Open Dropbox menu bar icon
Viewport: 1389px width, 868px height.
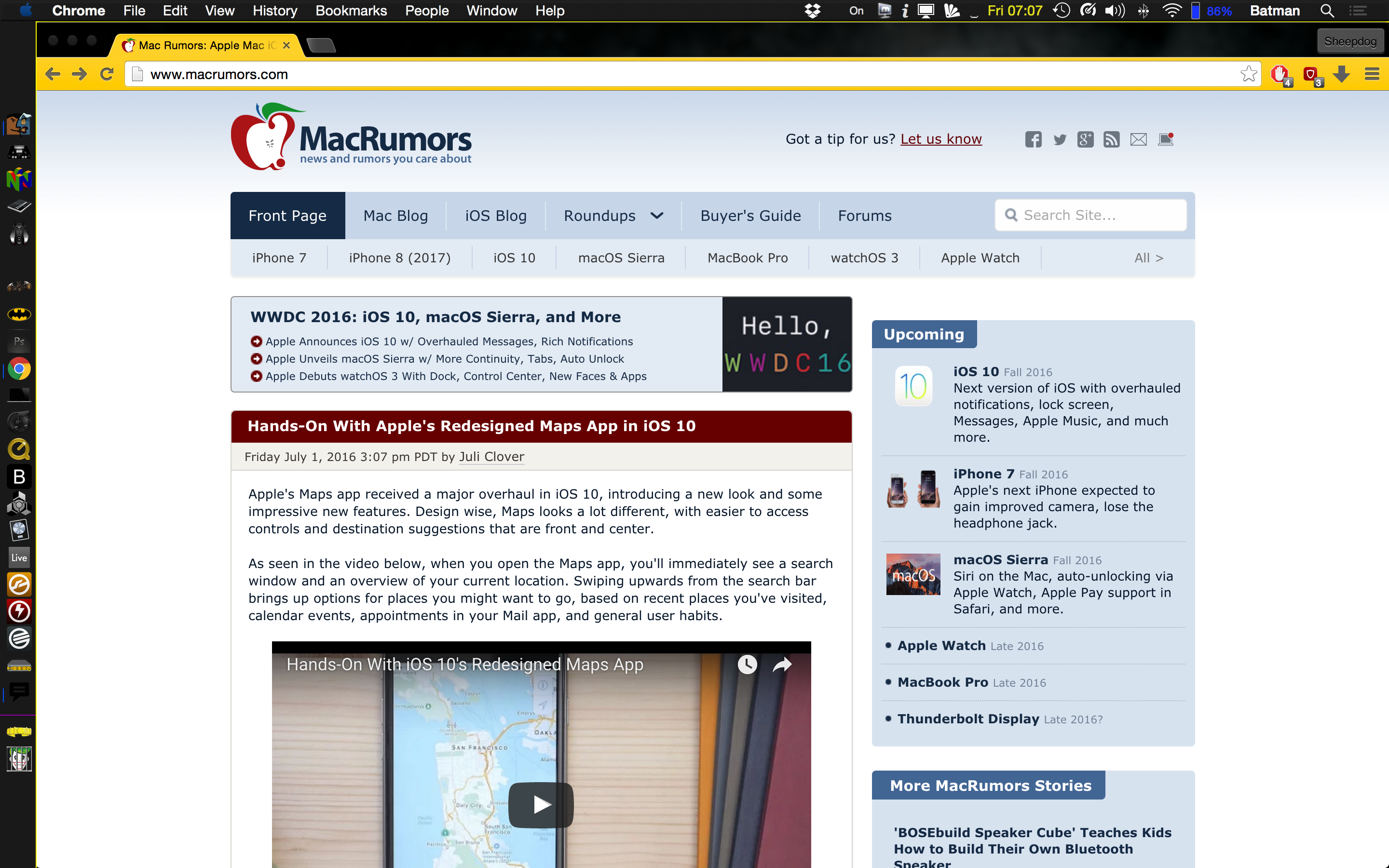point(812,11)
